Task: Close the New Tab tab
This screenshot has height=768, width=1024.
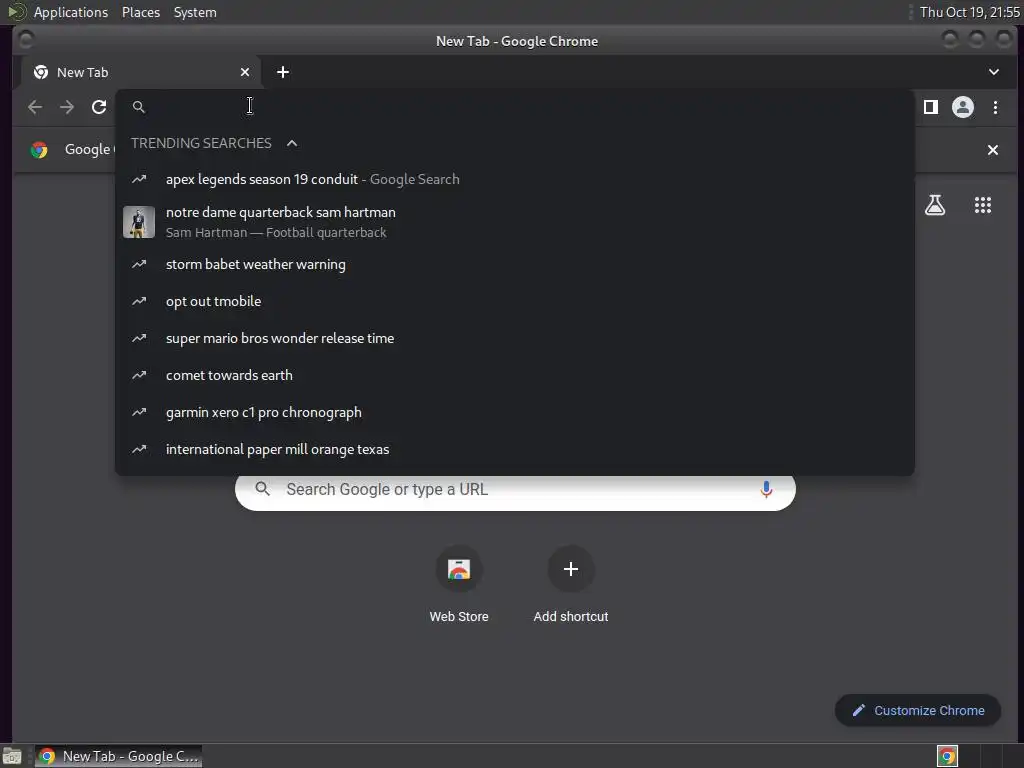Action: tap(245, 72)
